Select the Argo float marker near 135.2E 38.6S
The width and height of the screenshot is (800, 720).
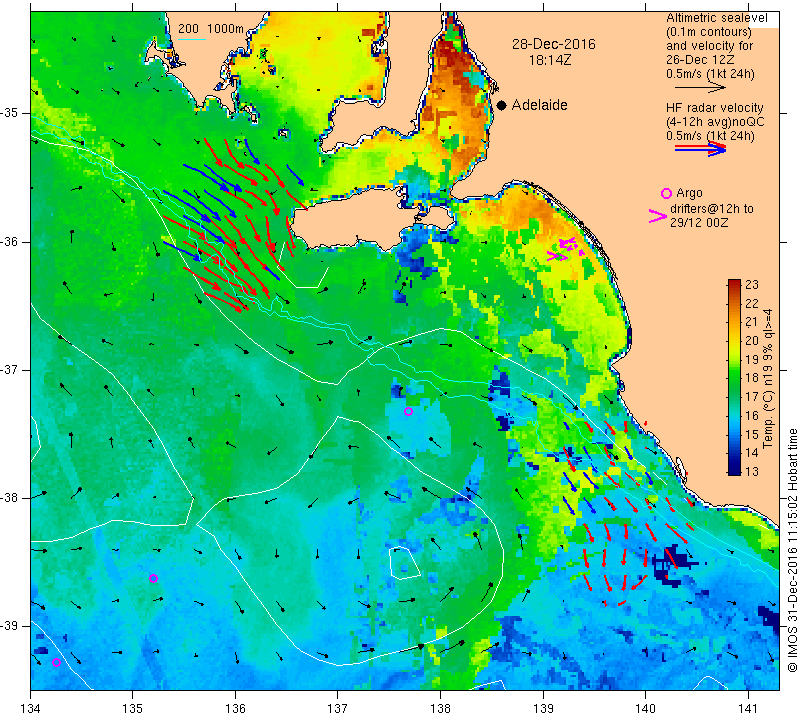click(x=153, y=578)
